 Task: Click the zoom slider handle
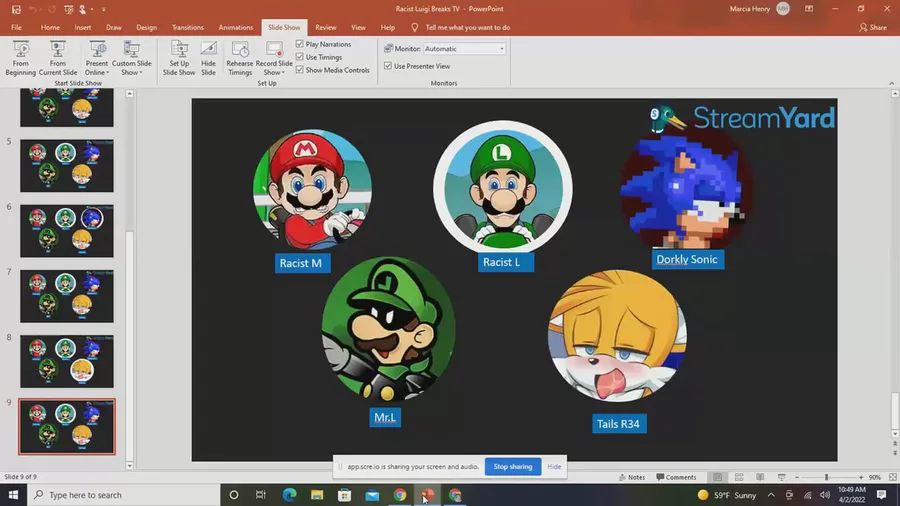[x=827, y=477]
